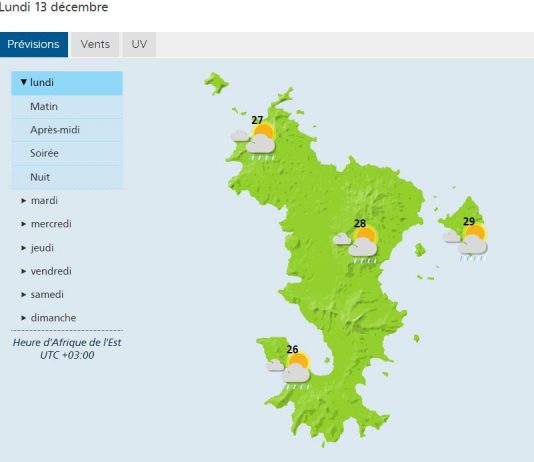Click the weather icon showing 26 degrees

(x=288, y=371)
